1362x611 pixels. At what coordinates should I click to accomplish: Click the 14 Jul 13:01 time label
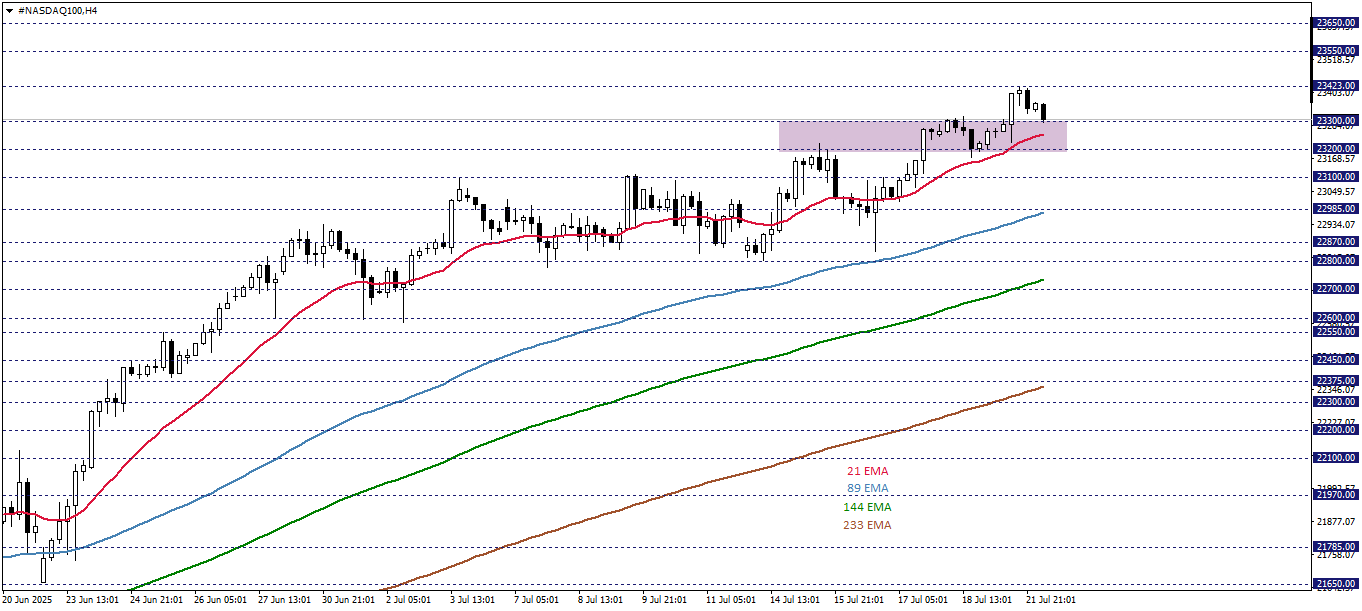796,601
